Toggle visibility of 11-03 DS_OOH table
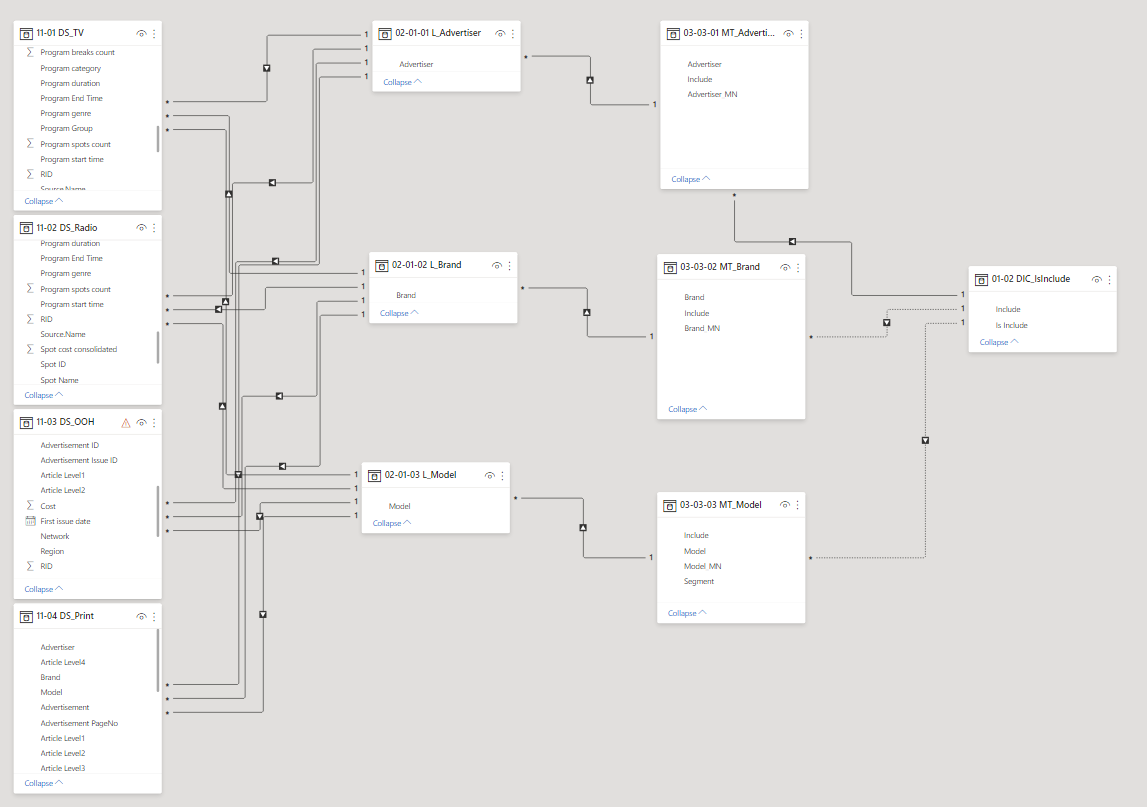Viewport: 1147px width, 807px height. (141, 423)
